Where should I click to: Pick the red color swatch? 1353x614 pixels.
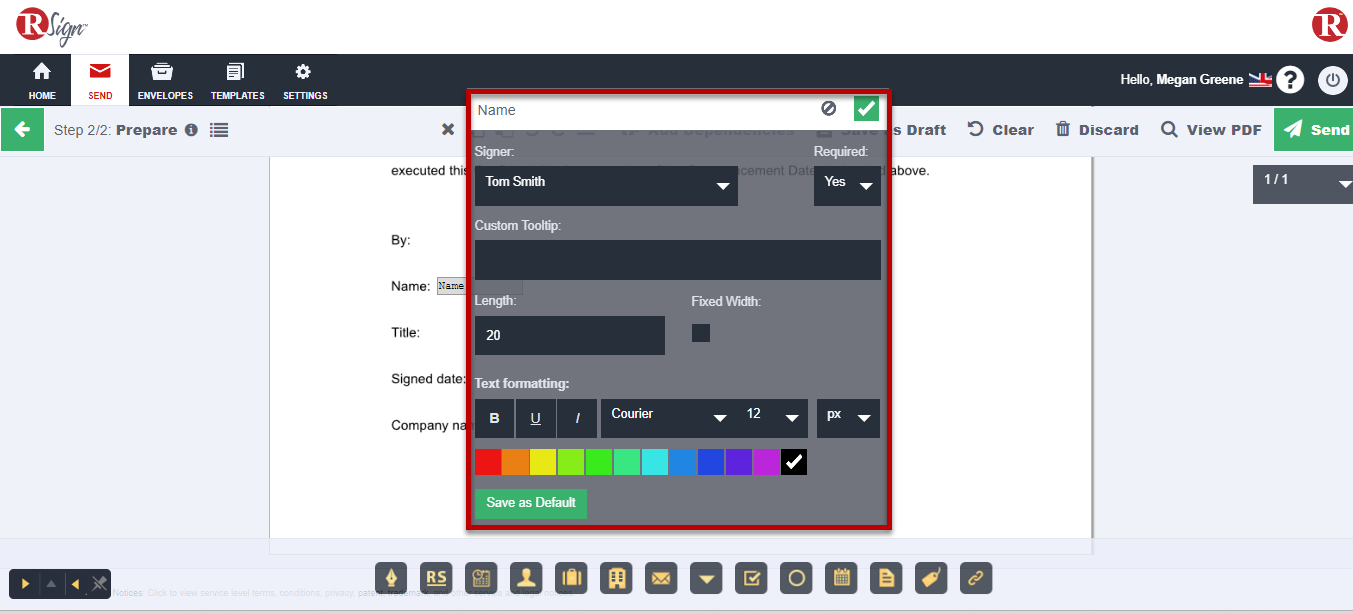488,462
